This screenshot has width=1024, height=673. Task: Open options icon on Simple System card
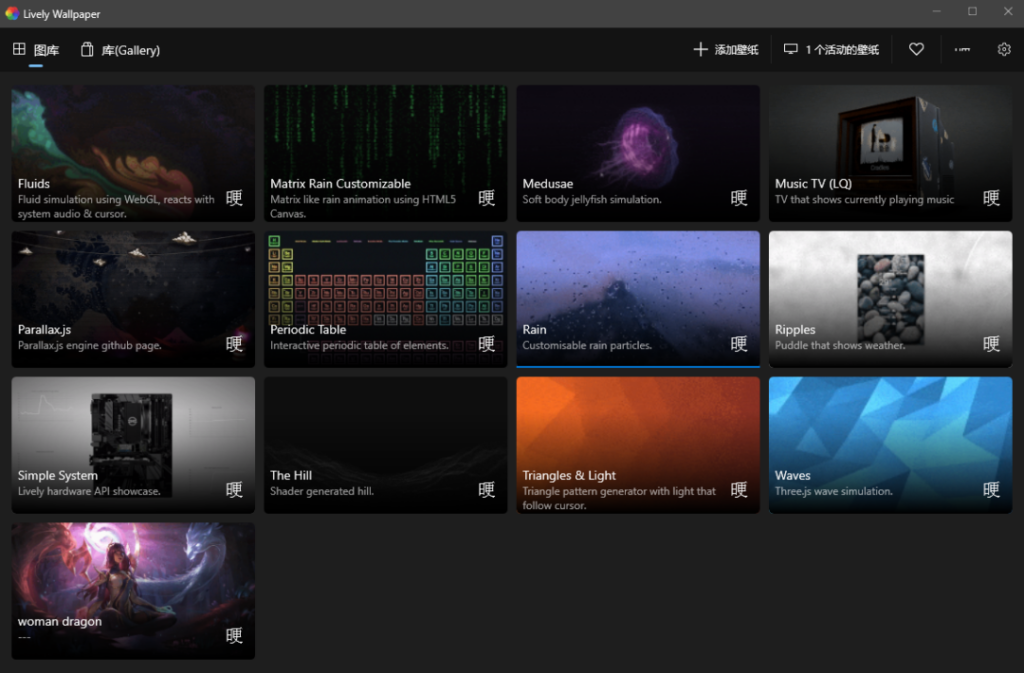point(234,490)
